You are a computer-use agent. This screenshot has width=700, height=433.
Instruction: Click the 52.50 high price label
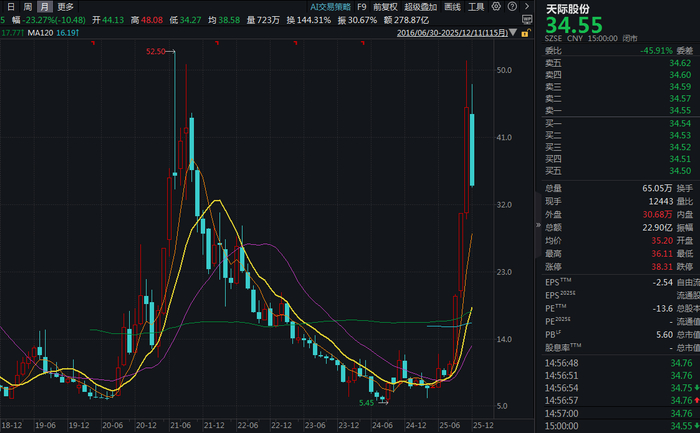156,51
